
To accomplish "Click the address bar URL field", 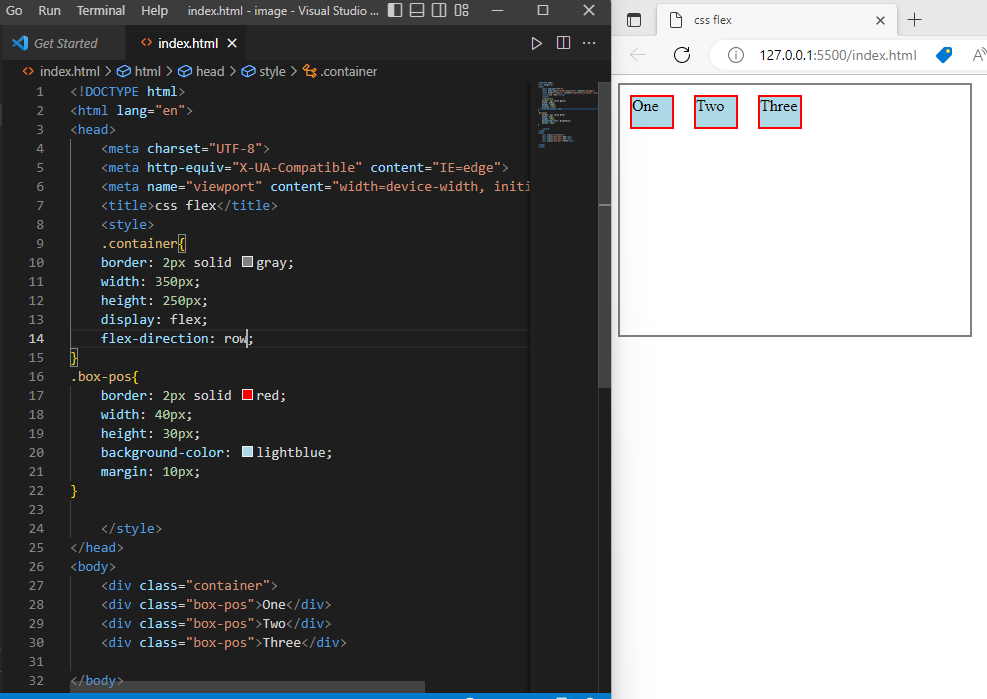I will [x=838, y=55].
